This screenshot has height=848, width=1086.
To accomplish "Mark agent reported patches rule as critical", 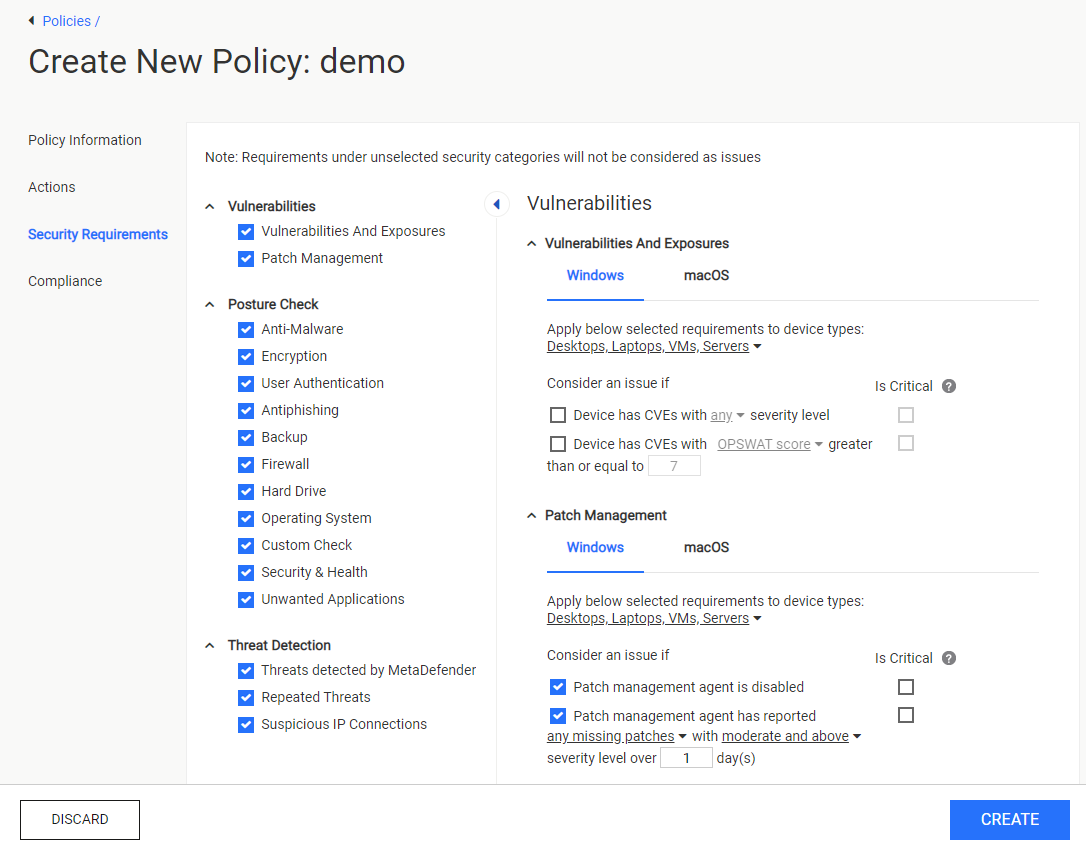I will tap(905, 715).
